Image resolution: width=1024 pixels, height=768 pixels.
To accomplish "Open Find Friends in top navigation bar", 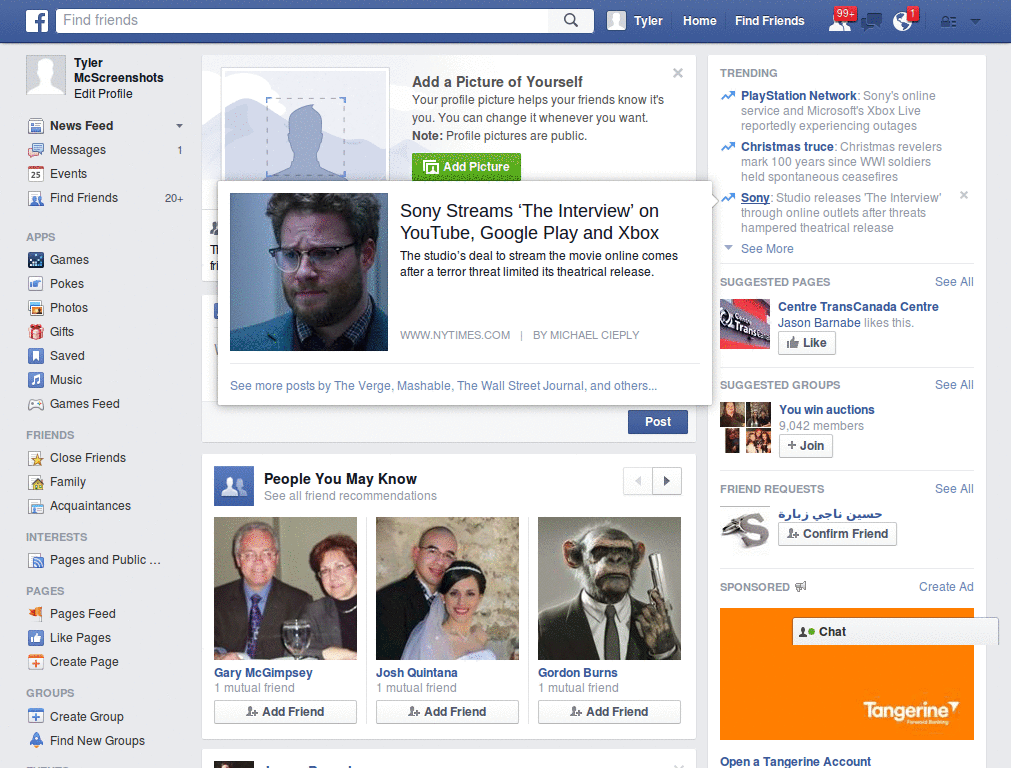I will click(769, 21).
